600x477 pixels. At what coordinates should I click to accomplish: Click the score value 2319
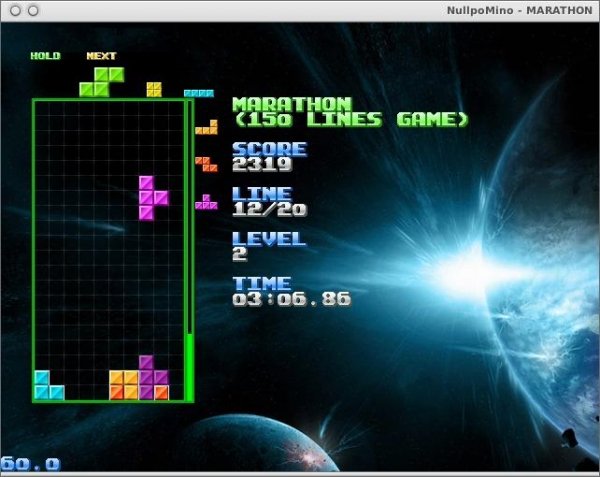pyautogui.click(x=262, y=164)
